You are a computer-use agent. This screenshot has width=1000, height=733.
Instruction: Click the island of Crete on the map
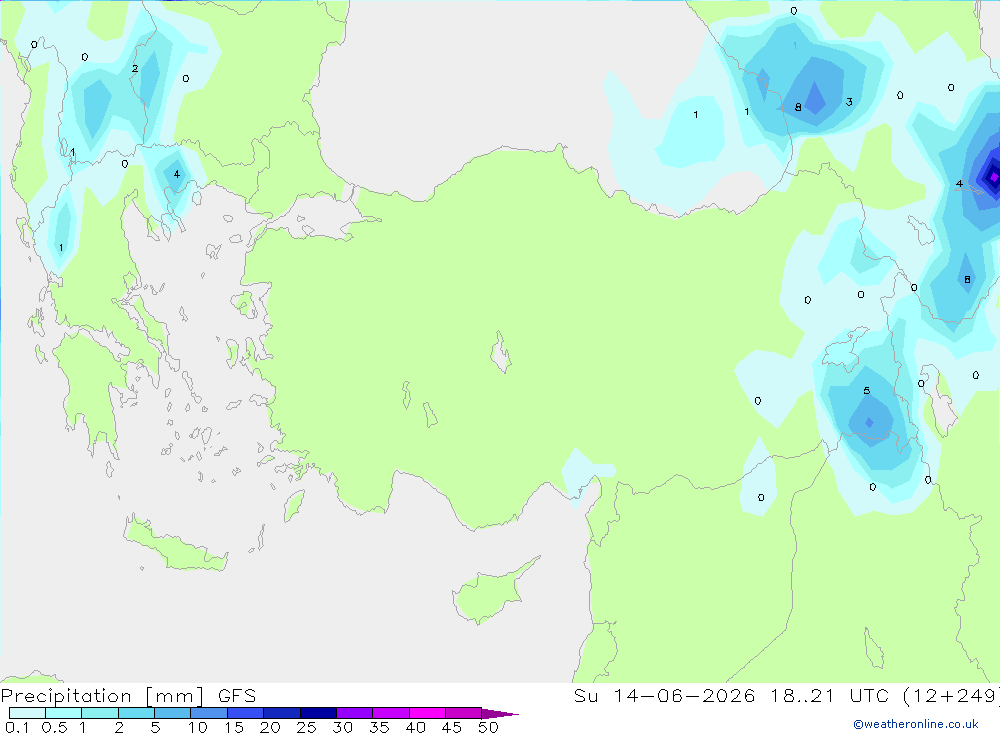click(x=175, y=544)
